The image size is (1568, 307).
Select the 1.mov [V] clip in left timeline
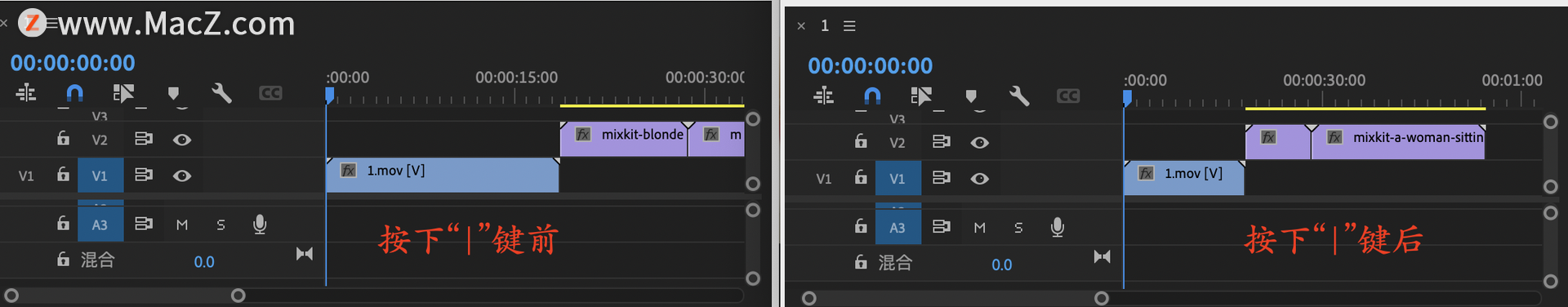(443, 175)
